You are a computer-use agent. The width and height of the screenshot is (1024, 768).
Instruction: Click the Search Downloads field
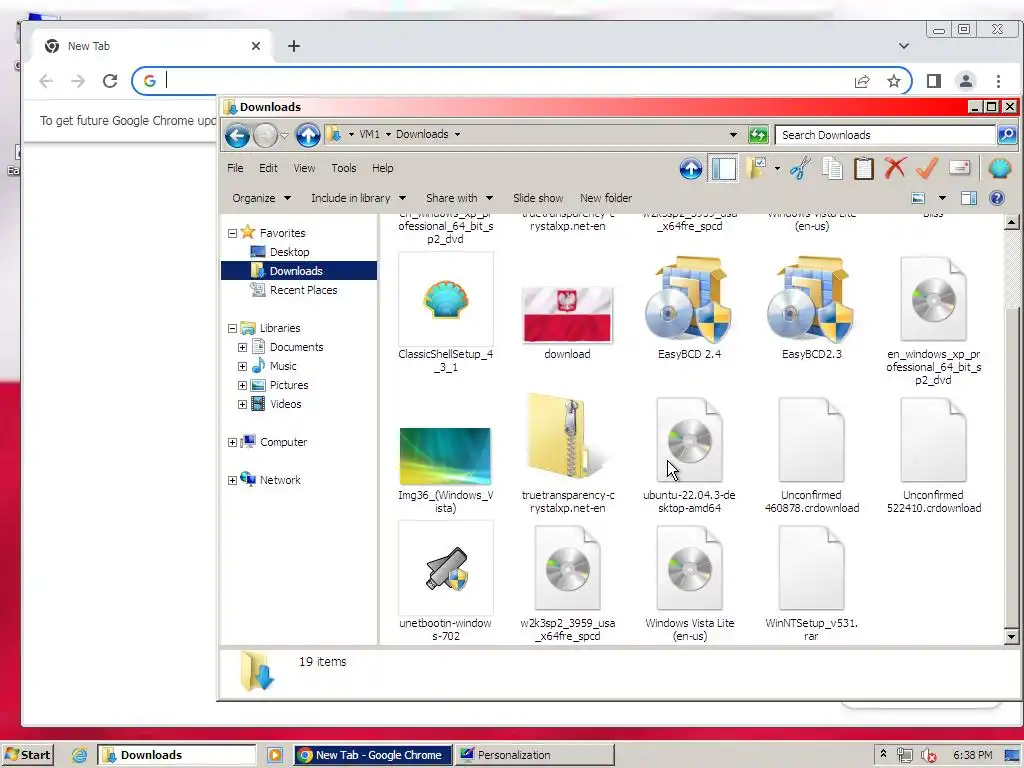point(885,135)
